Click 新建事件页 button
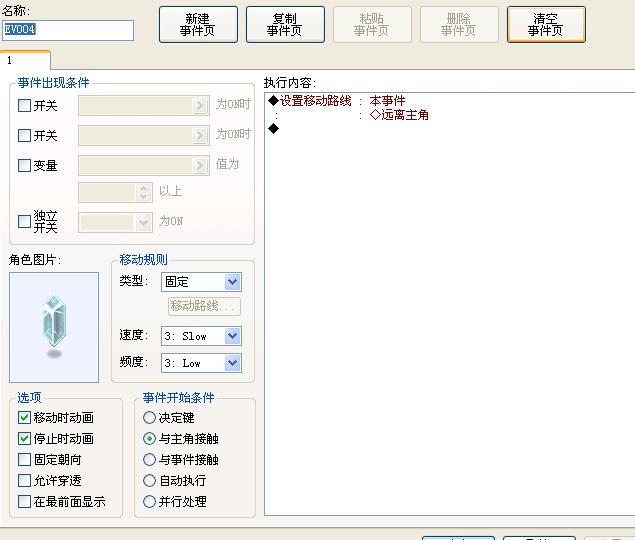The width and height of the screenshot is (635, 540). point(198,24)
